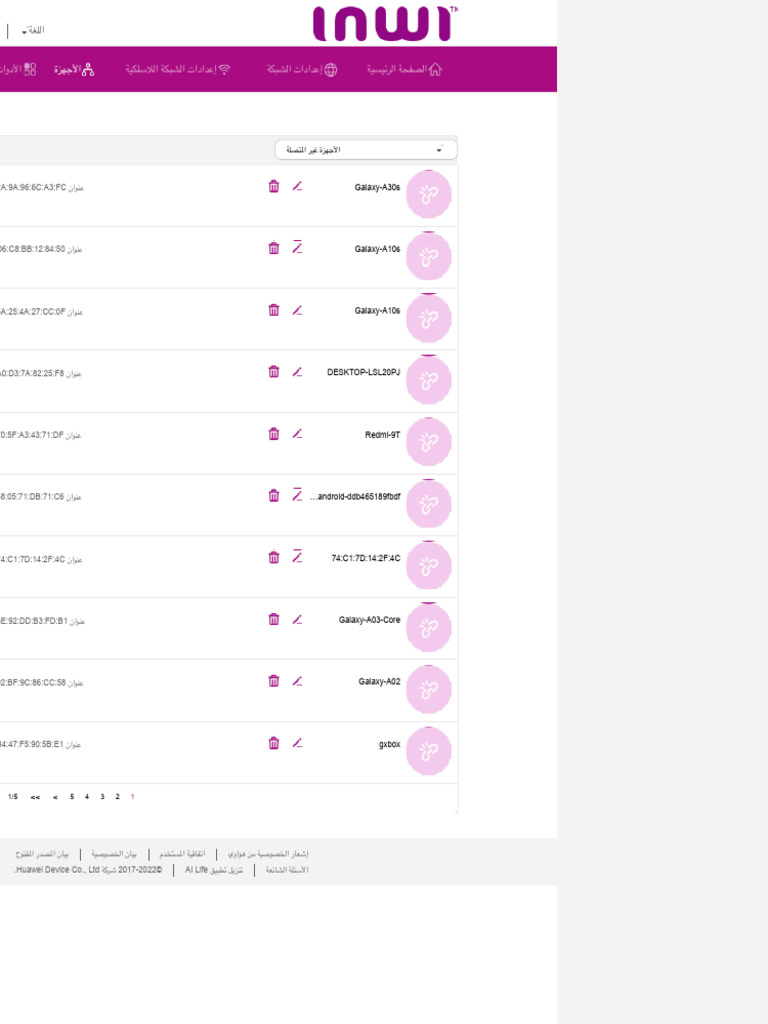Screen dimensions: 768x1024
Task: Open the language selector dropdown
Action: pos(32,31)
